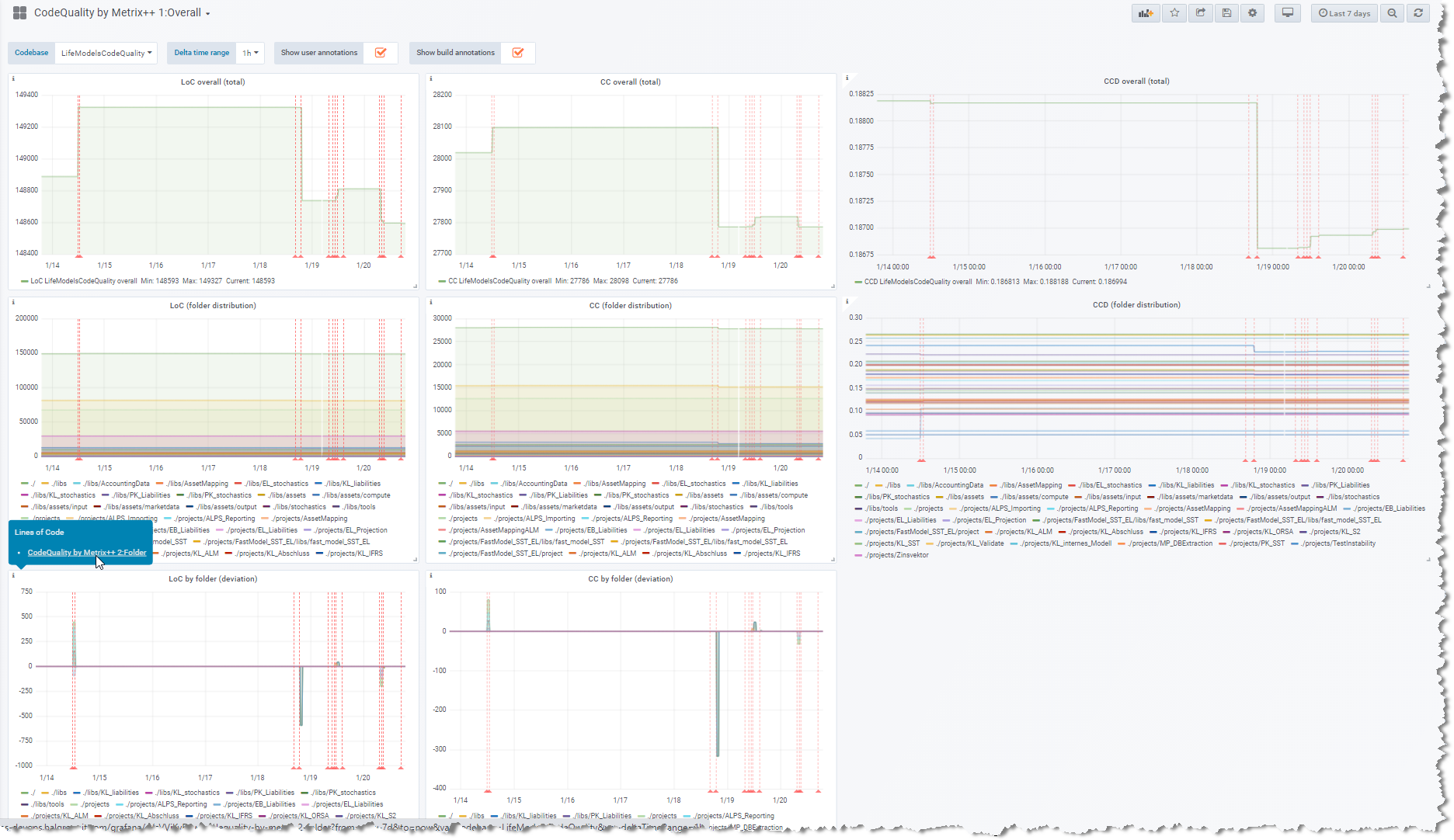Follow the CodeQuality by Metrix++ 2:Folder link
The height and width of the screenshot is (840, 1454).
pyautogui.click(x=87, y=553)
